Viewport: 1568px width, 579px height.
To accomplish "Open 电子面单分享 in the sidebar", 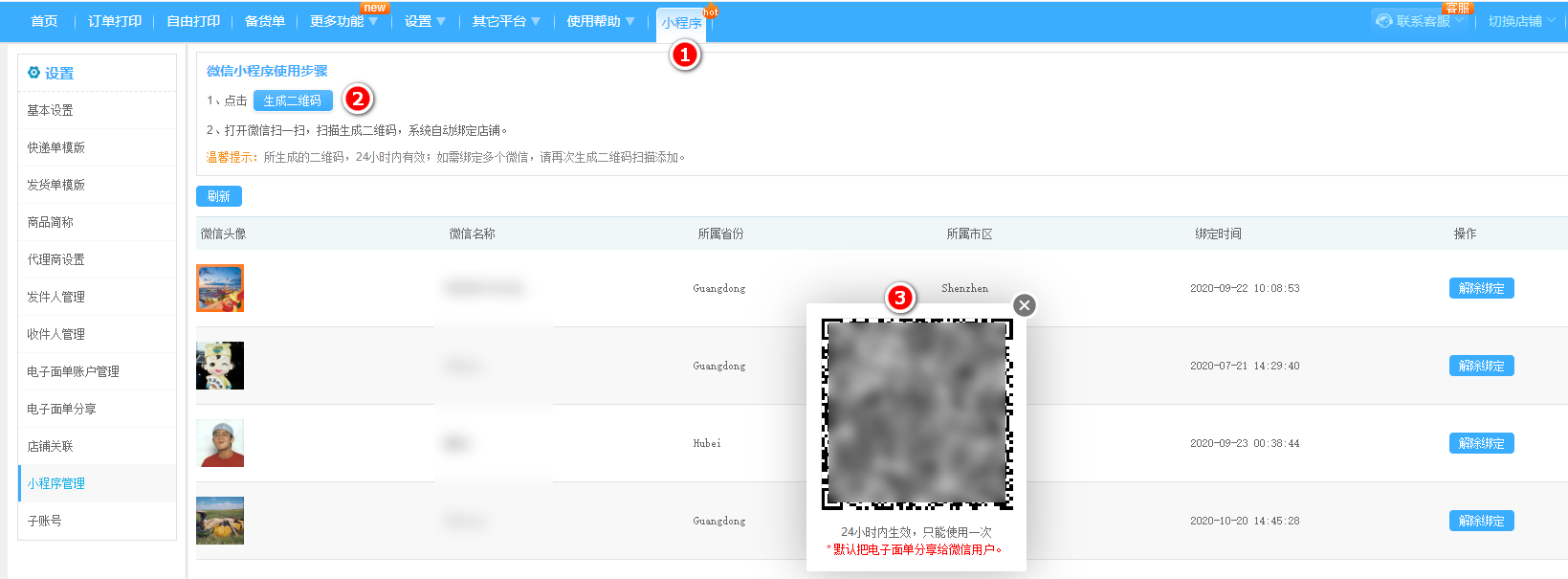I will (x=97, y=409).
